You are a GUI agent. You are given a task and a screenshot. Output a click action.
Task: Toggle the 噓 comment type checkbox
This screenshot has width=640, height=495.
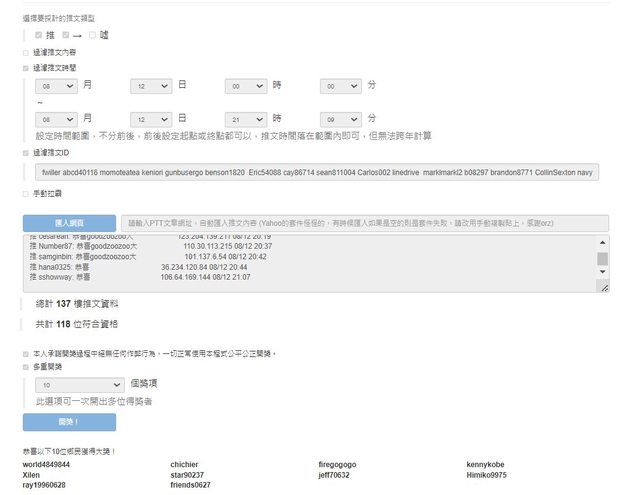pos(92,35)
